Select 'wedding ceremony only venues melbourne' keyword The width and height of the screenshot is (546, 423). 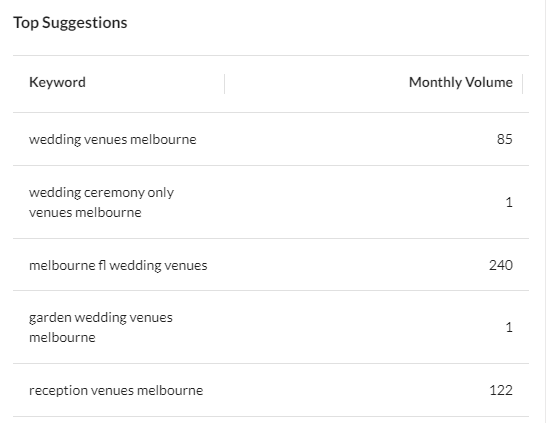(101, 202)
